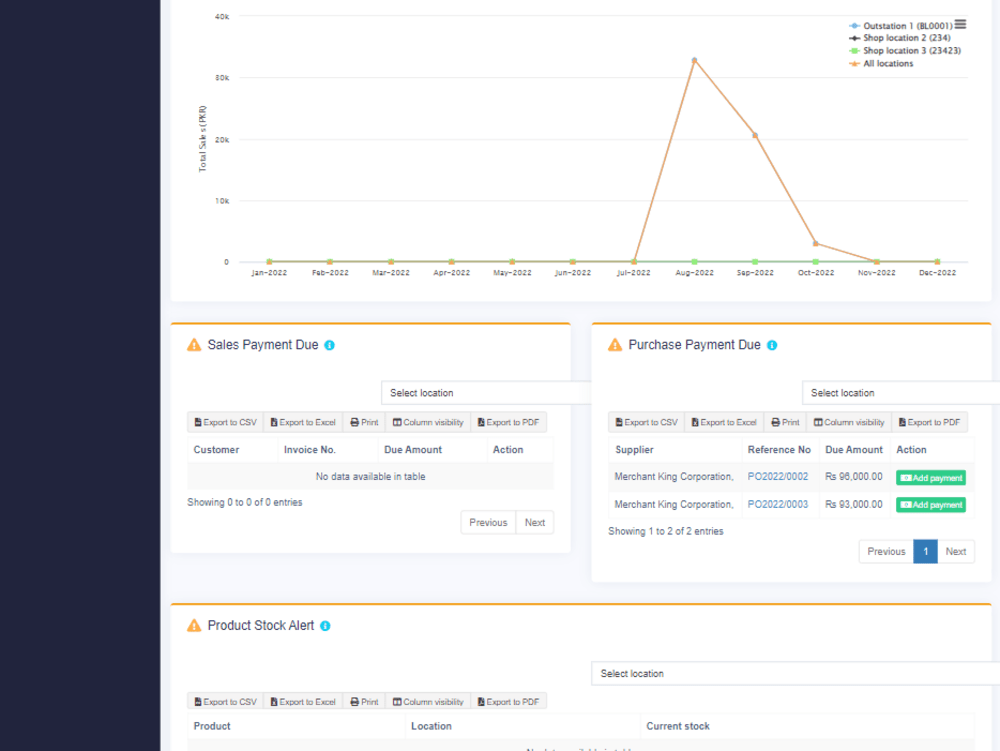This screenshot has width=1000, height=751.
Task: Click Export to Excel in Sales Payment Due
Action: pos(303,421)
